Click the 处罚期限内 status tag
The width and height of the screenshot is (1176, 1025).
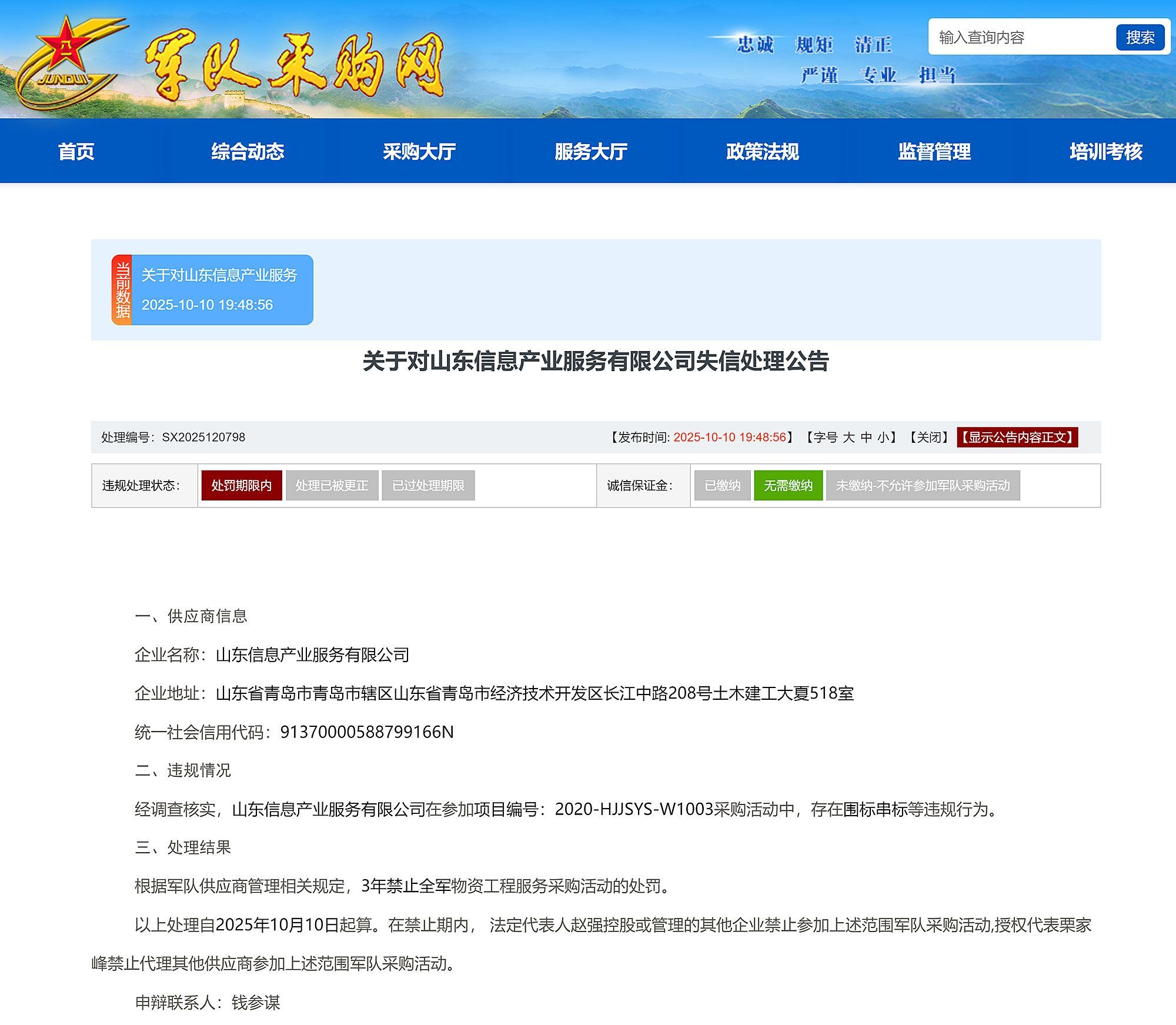click(242, 486)
